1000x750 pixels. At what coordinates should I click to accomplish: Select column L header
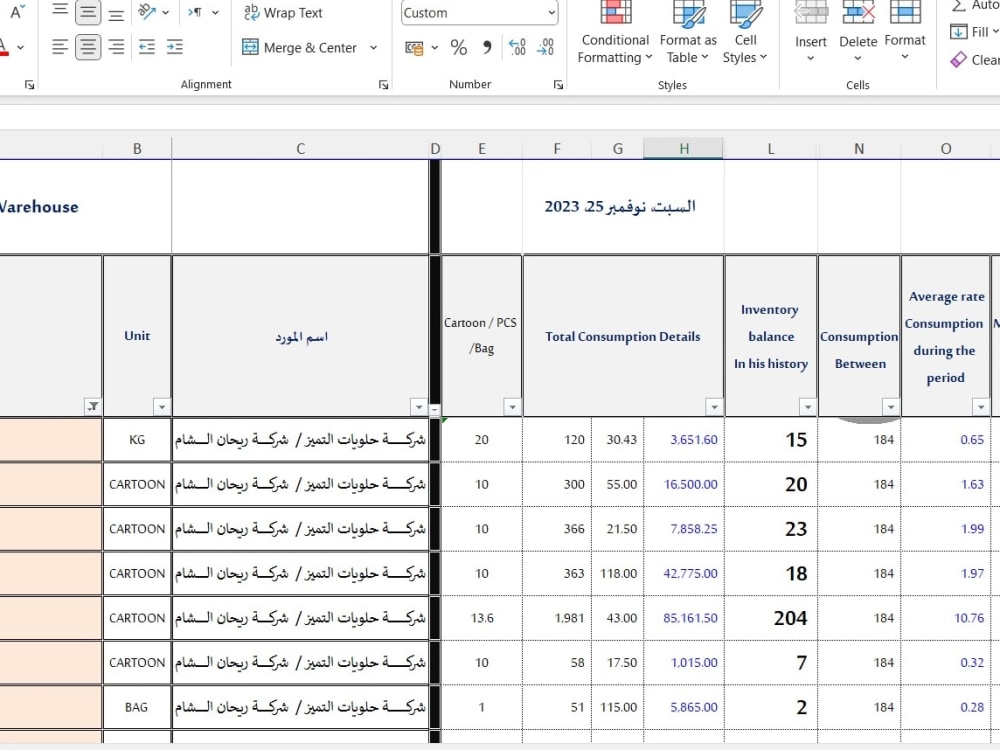pos(770,149)
